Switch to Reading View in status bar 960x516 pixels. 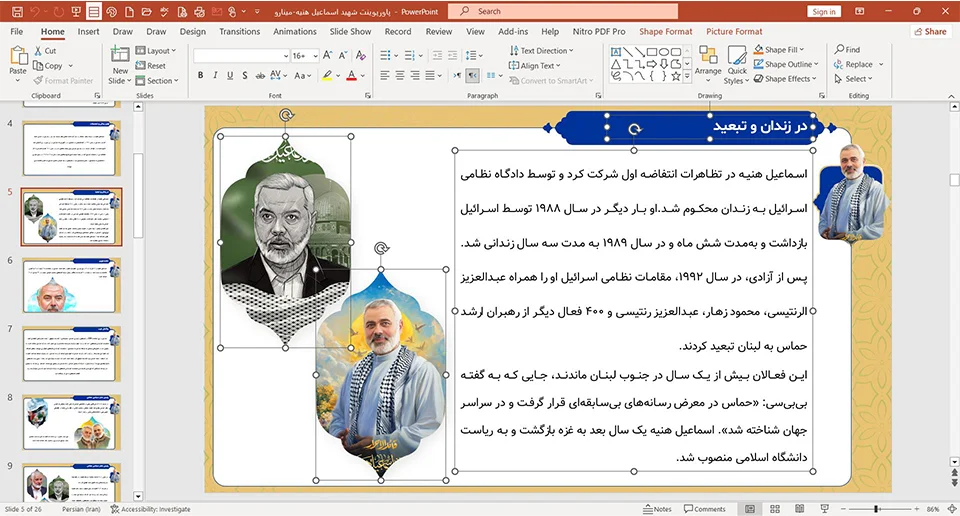tap(800, 509)
